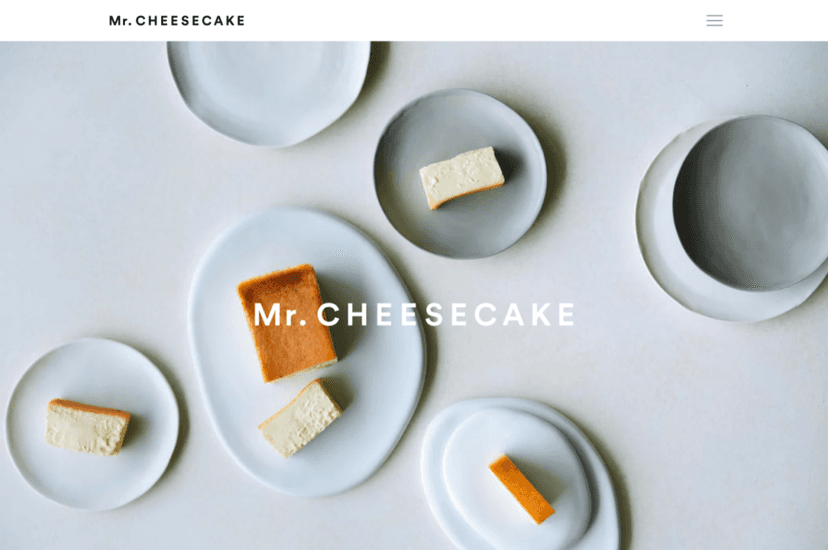
Task: Click the word CHEESECAKE in the header logo
Action: (191, 21)
